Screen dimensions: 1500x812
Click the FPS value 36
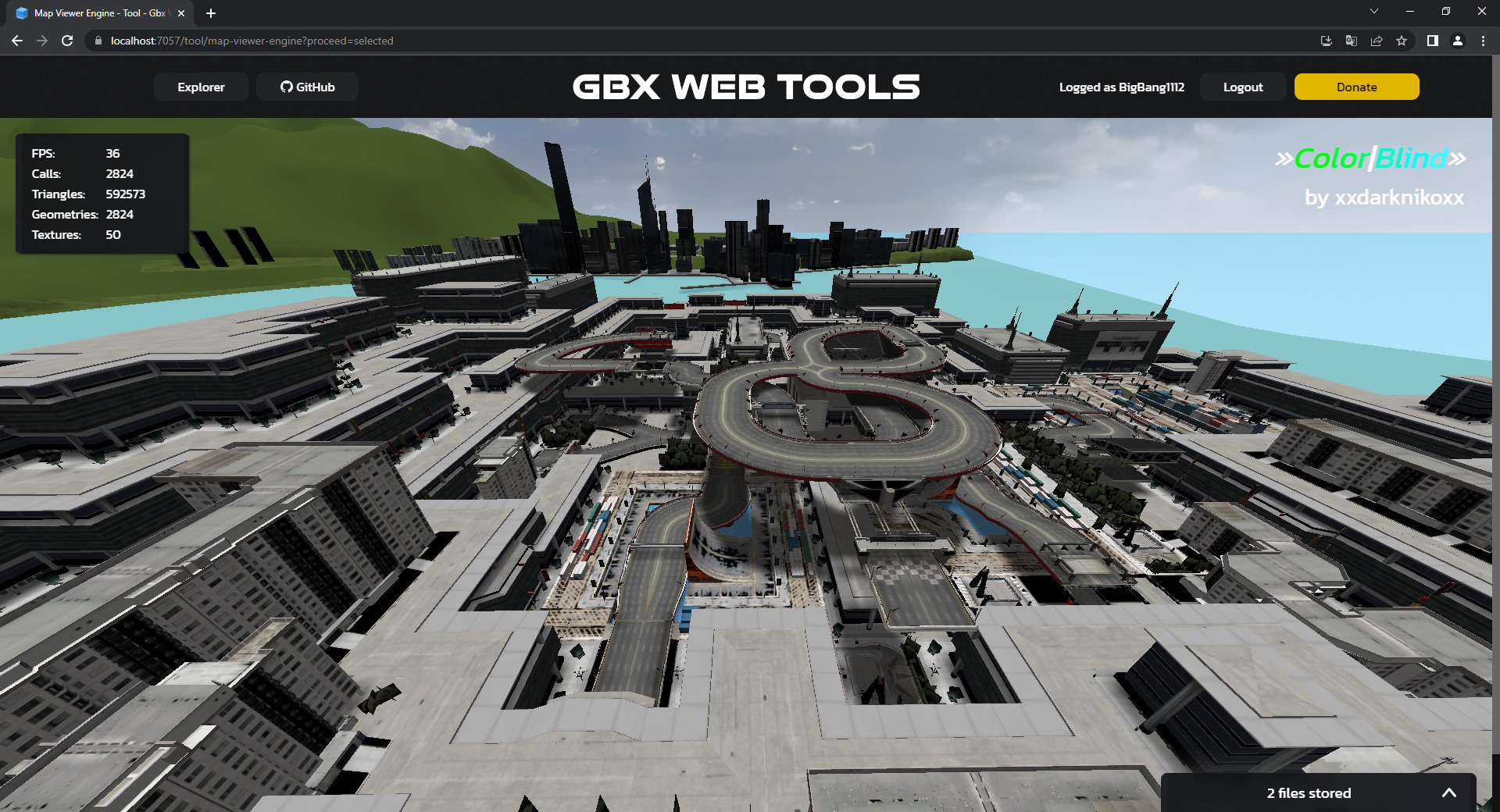tap(112, 153)
